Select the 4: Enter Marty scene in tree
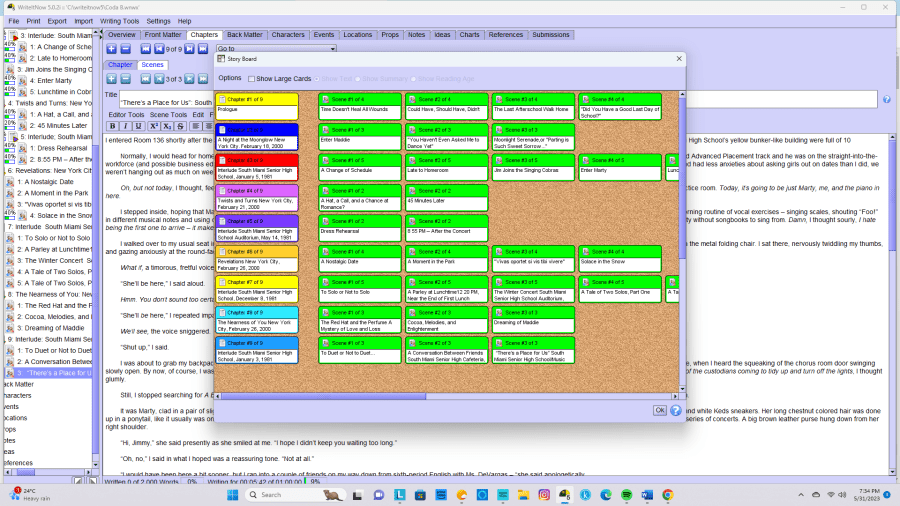This screenshot has width=900, height=506. 48,80
